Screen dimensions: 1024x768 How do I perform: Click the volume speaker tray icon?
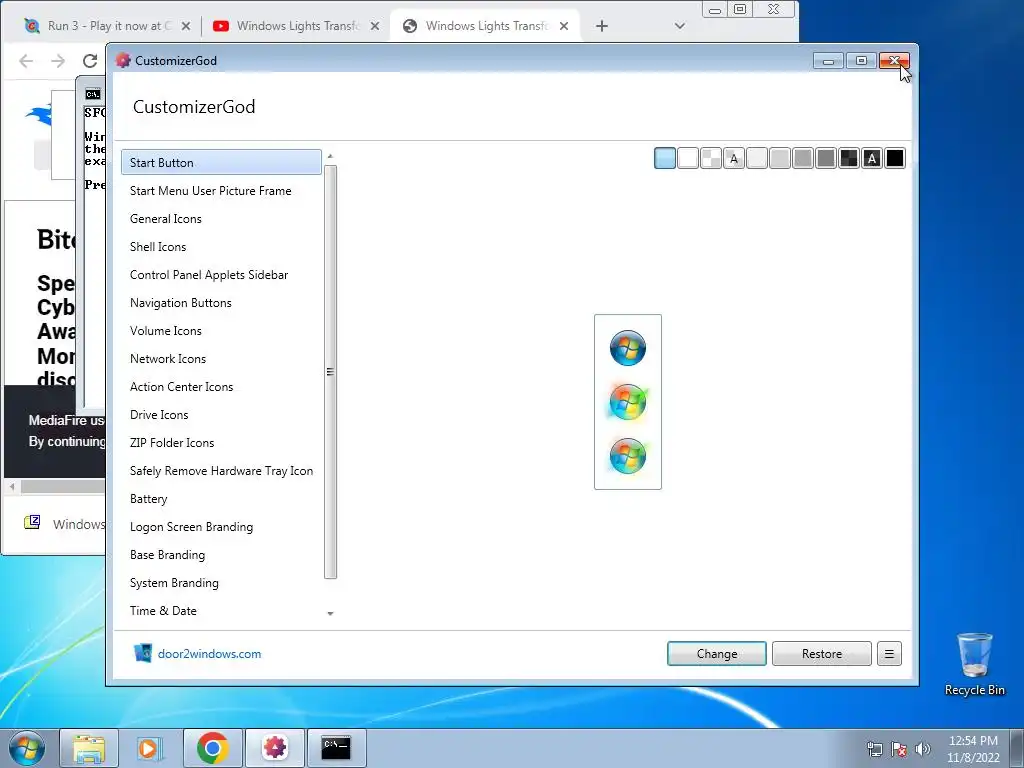923,749
